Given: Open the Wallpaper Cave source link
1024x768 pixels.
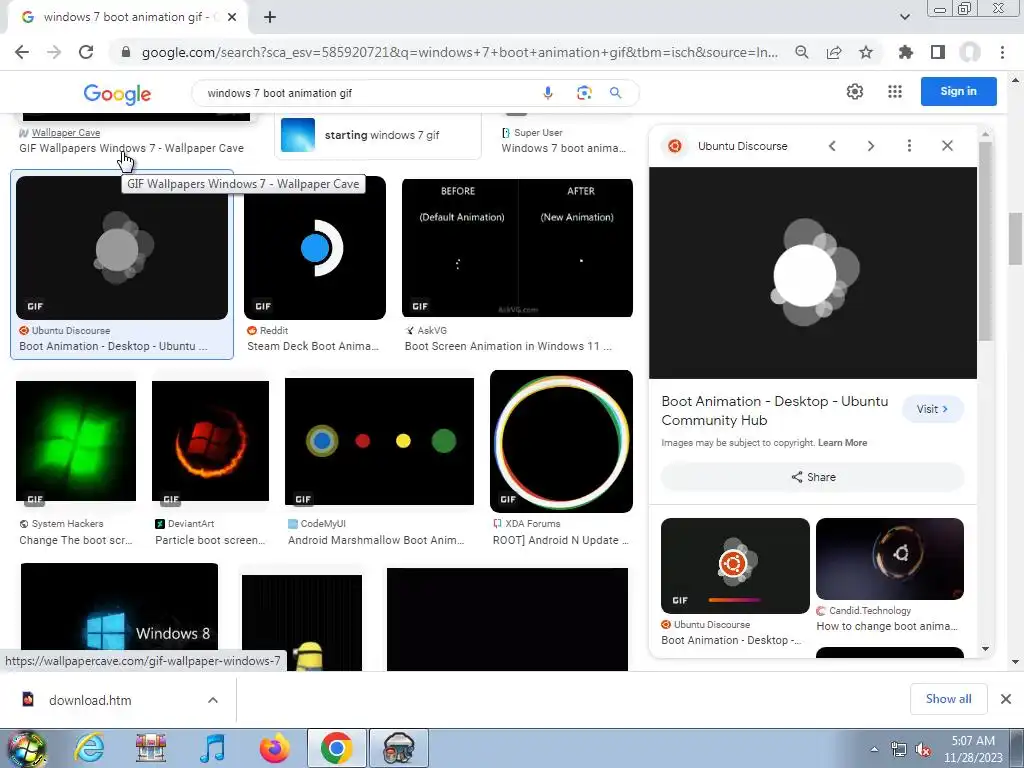Looking at the screenshot, I should click(65, 133).
